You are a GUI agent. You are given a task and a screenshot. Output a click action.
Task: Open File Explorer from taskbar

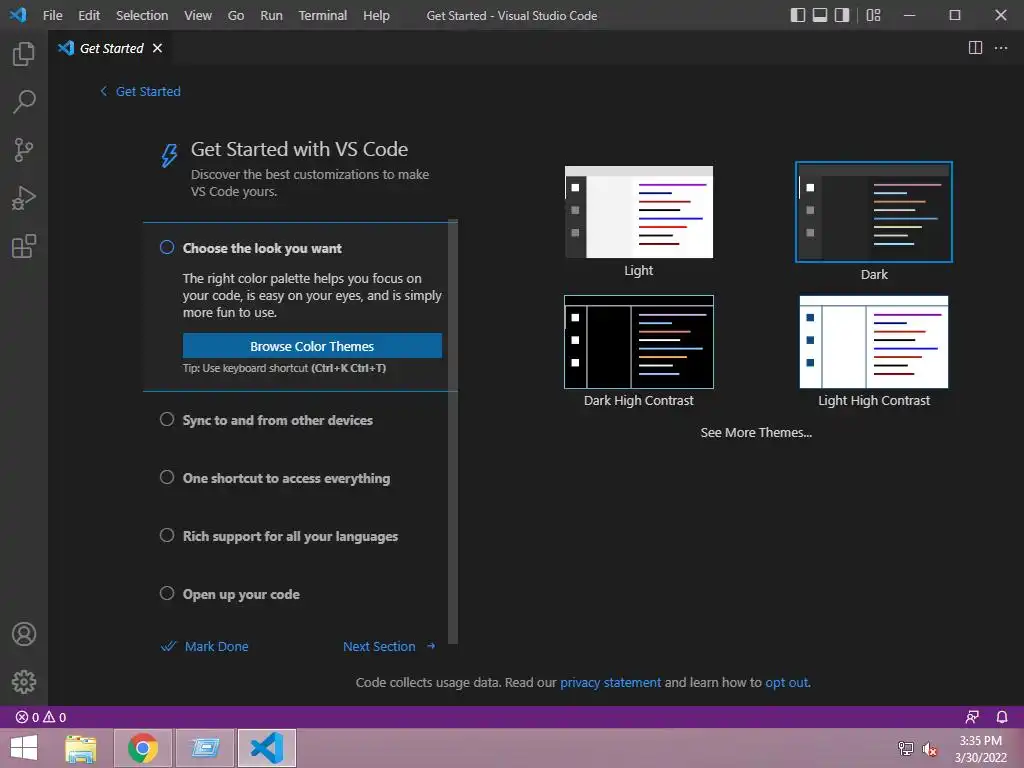pyautogui.click(x=81, y=748)
